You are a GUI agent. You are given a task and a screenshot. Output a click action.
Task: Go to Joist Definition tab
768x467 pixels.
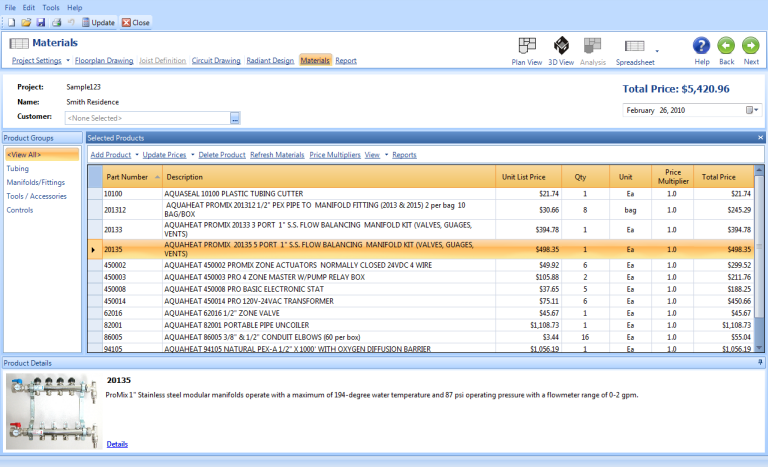[163, 60]
